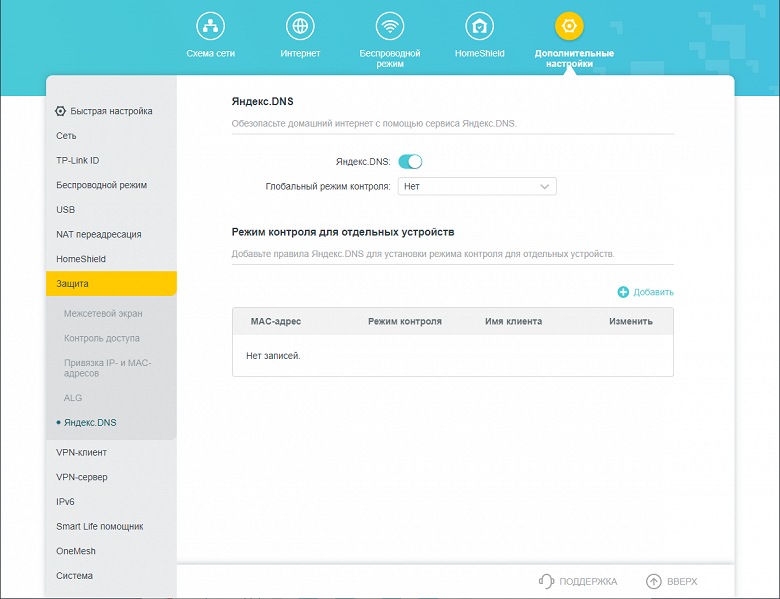Open the Система sidebar section

[74, 576]
